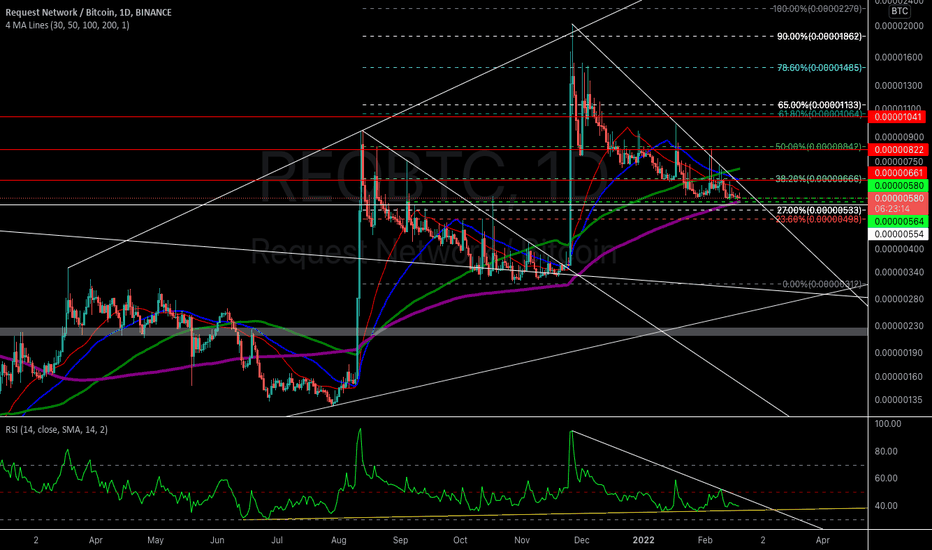
Task: Select the 65.00%(0.00001133) Fibonacci label
Action: 820,105
